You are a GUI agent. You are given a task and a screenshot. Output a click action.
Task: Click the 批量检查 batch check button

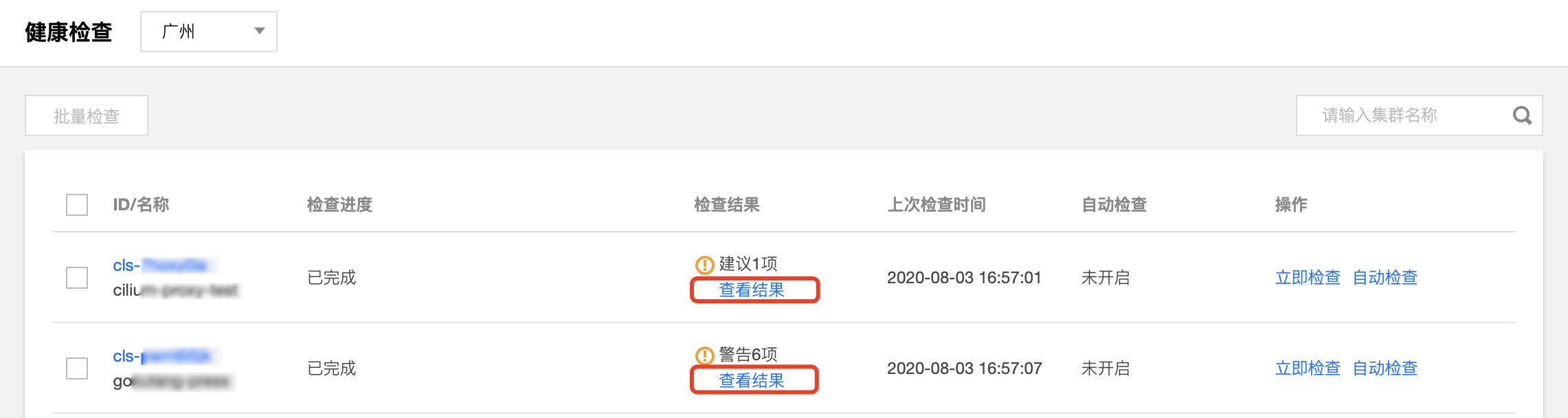point(87,115)
